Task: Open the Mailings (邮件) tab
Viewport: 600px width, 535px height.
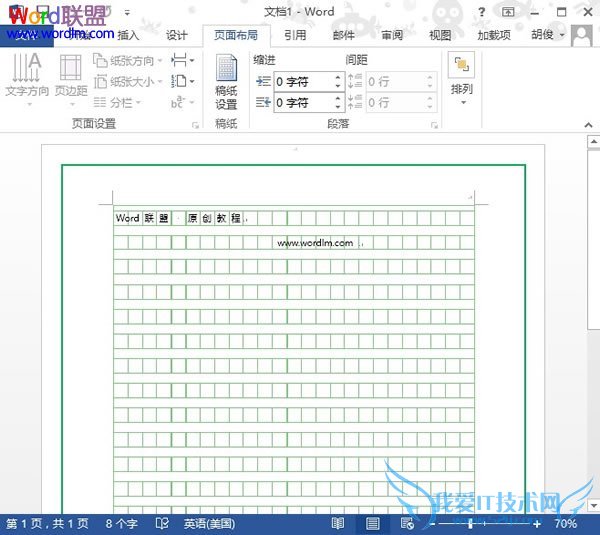Action: pos(343,35)
